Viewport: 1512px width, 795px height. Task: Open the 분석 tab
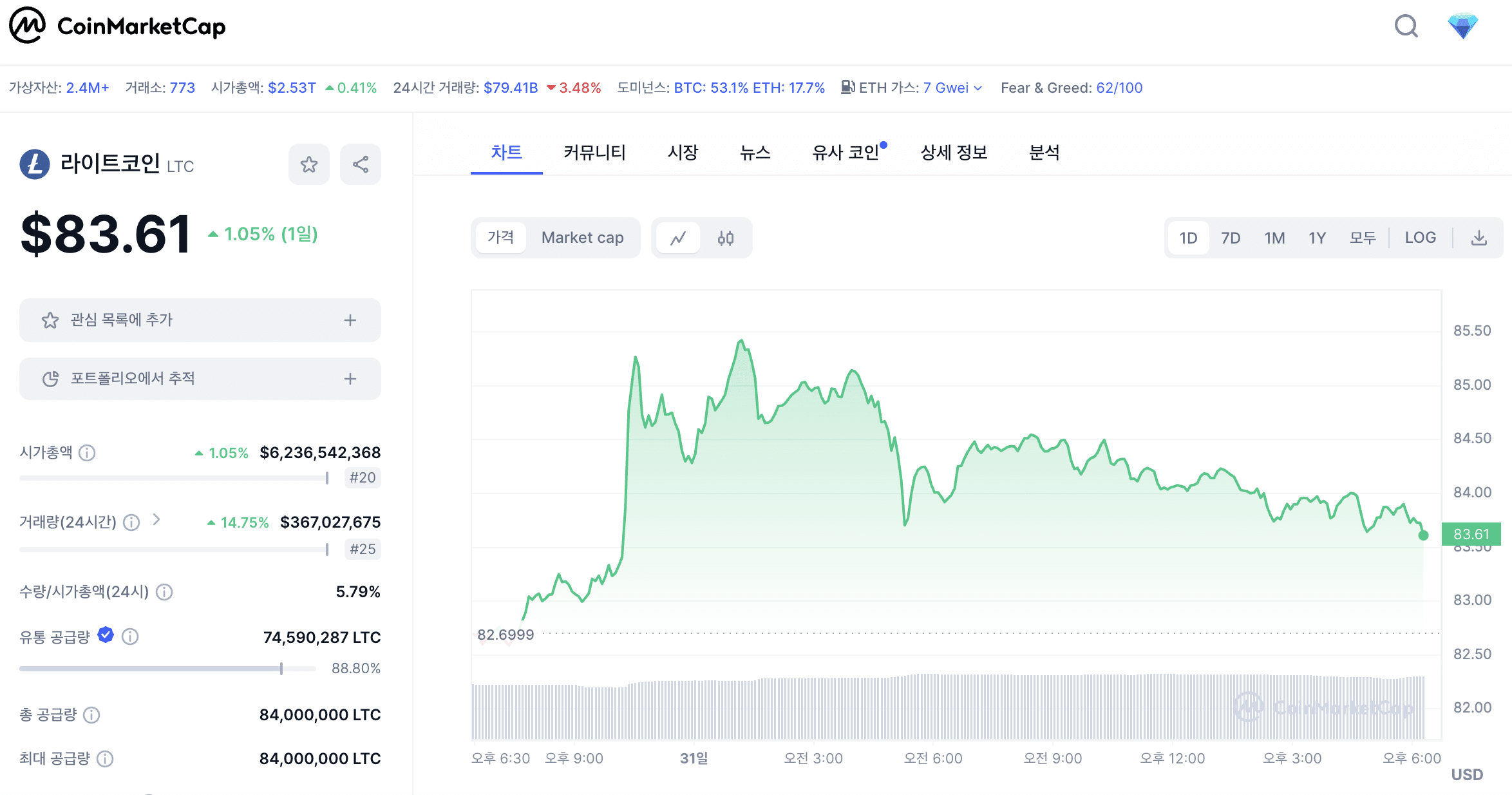pyautogui.click(x=1044, y=153)
